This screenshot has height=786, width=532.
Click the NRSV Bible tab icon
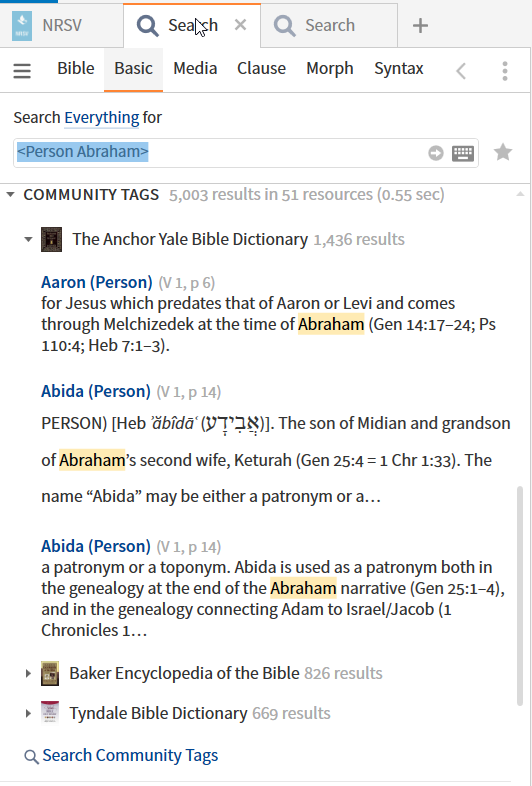[22, 26]
